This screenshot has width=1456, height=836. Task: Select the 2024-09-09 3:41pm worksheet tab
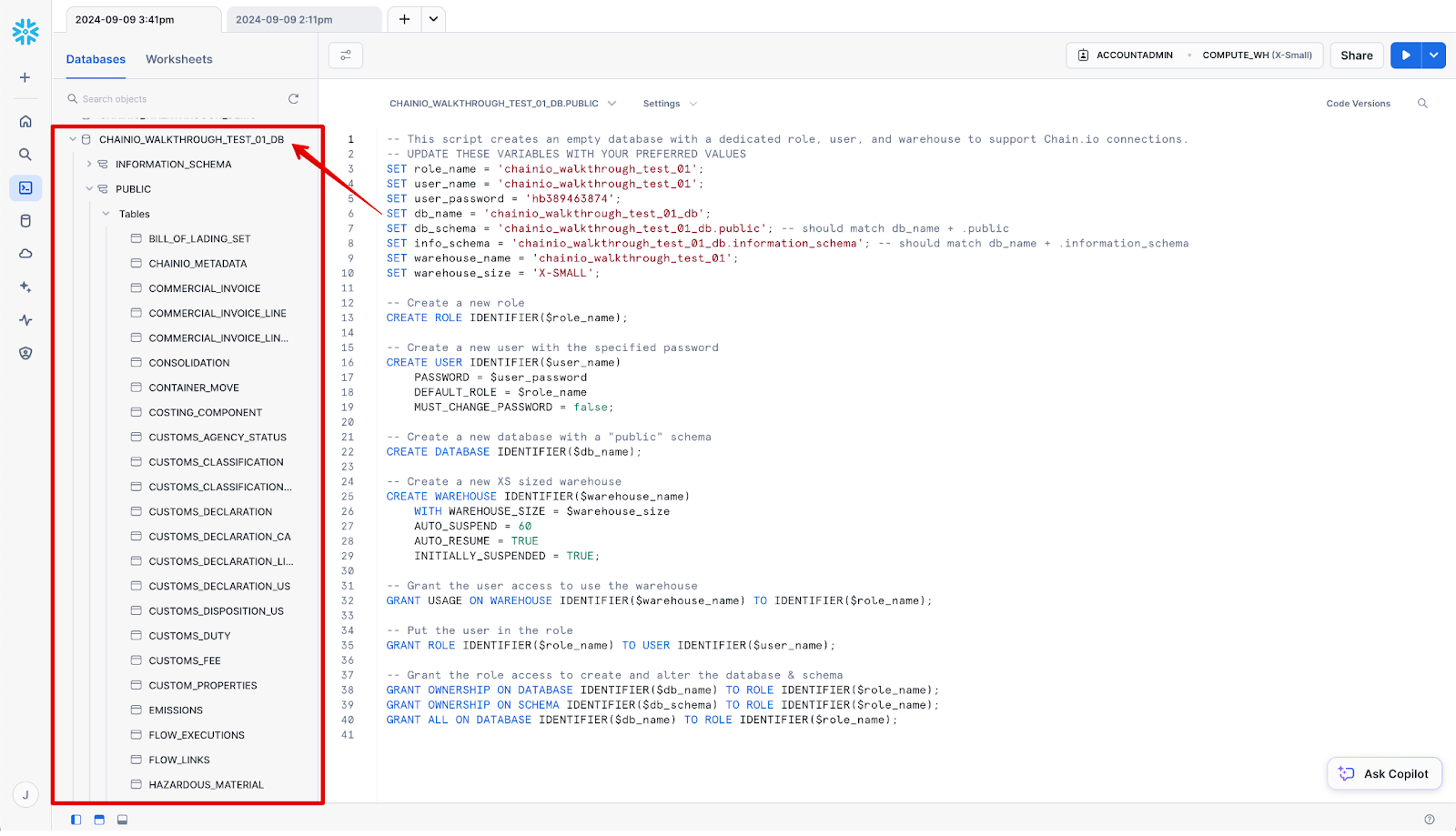pyautogui.click(x=143, y=19)
